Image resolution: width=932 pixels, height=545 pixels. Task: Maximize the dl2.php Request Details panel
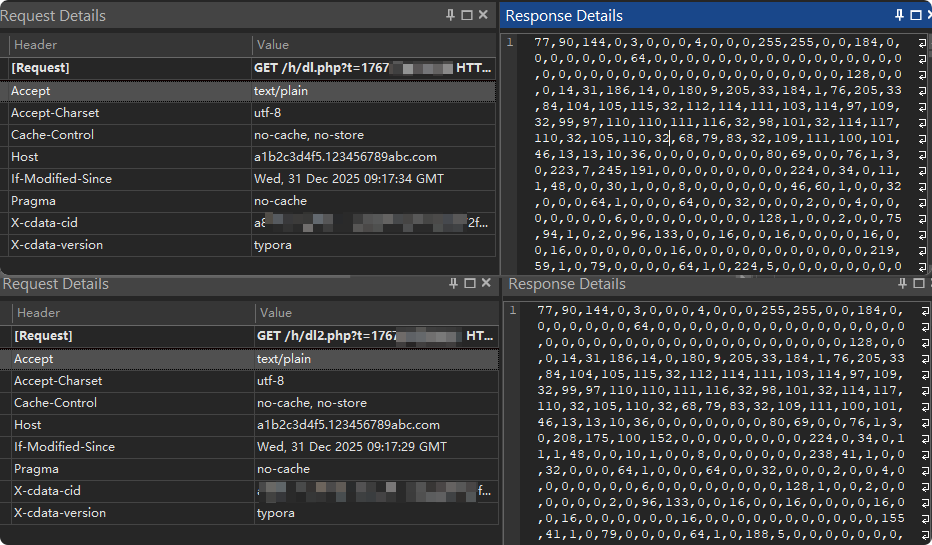[x=469, y=284]
